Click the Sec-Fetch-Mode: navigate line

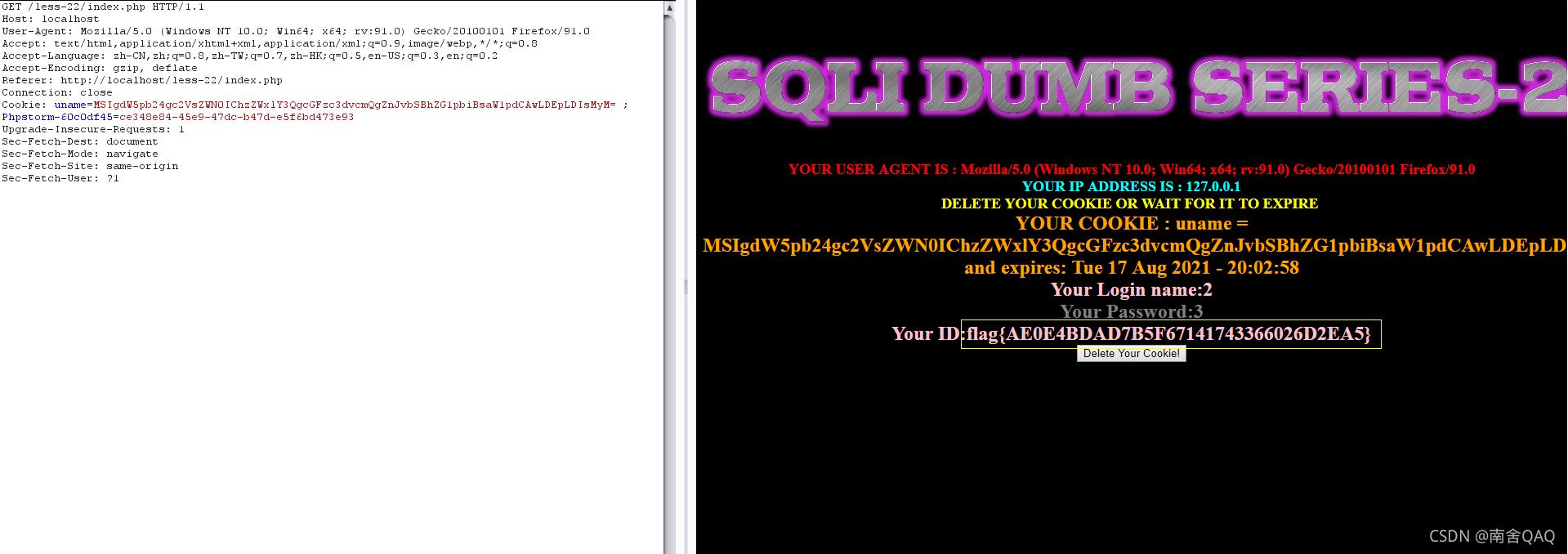tap(80, 154)
